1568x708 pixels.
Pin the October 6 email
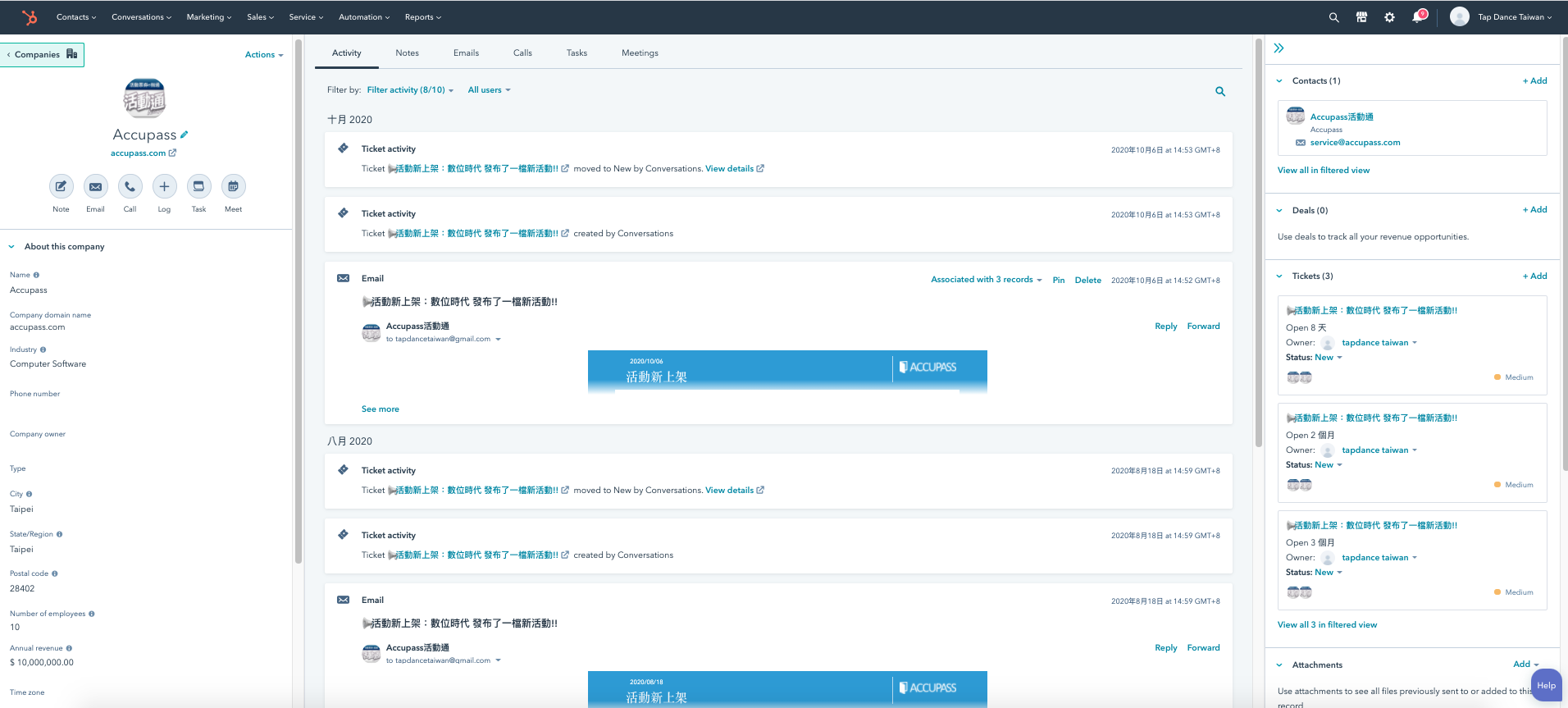point(1059,280)
